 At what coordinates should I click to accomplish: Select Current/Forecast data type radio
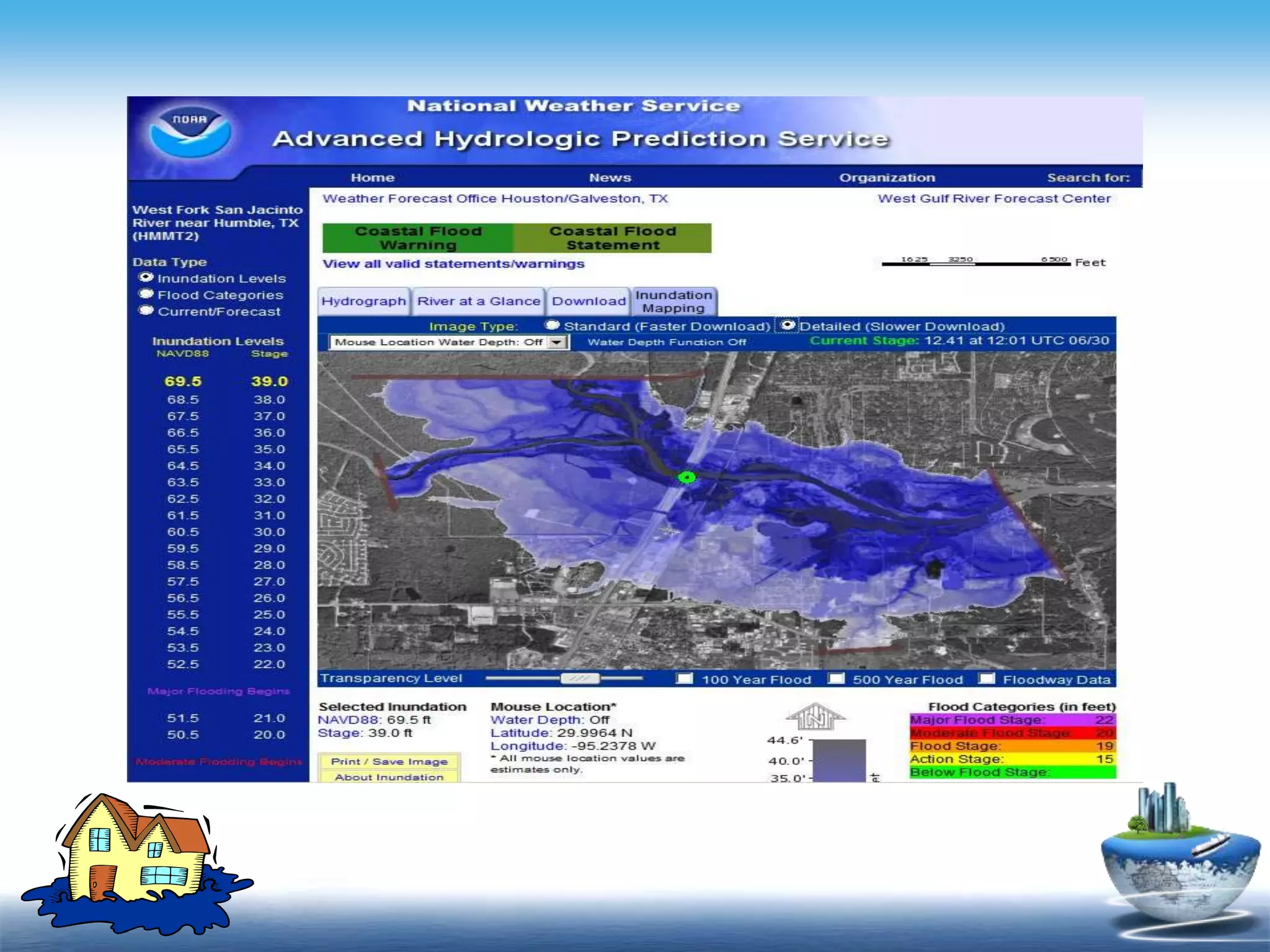pos(146,311)
